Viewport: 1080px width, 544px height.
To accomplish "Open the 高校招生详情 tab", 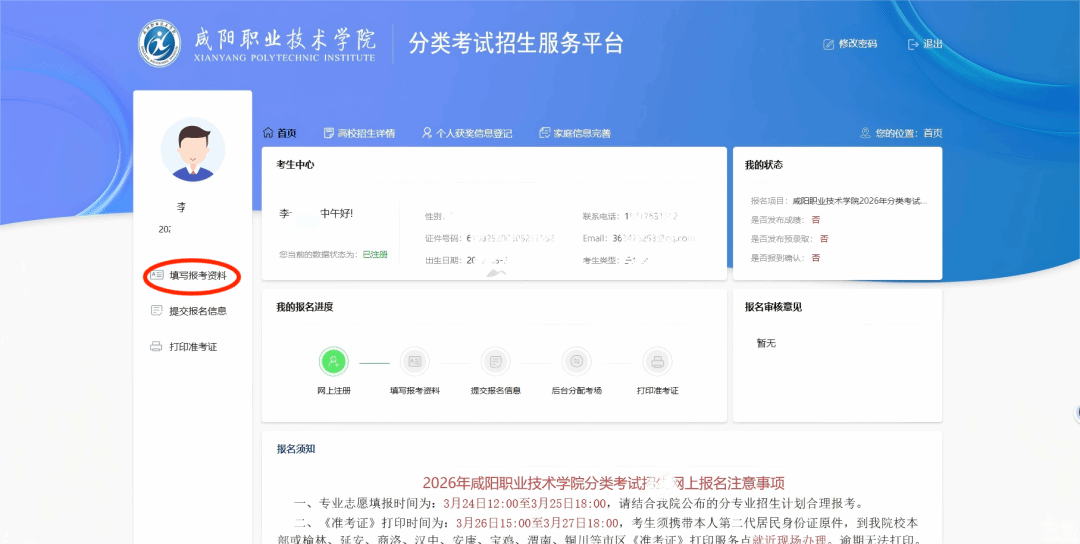I will coord(359,133).
